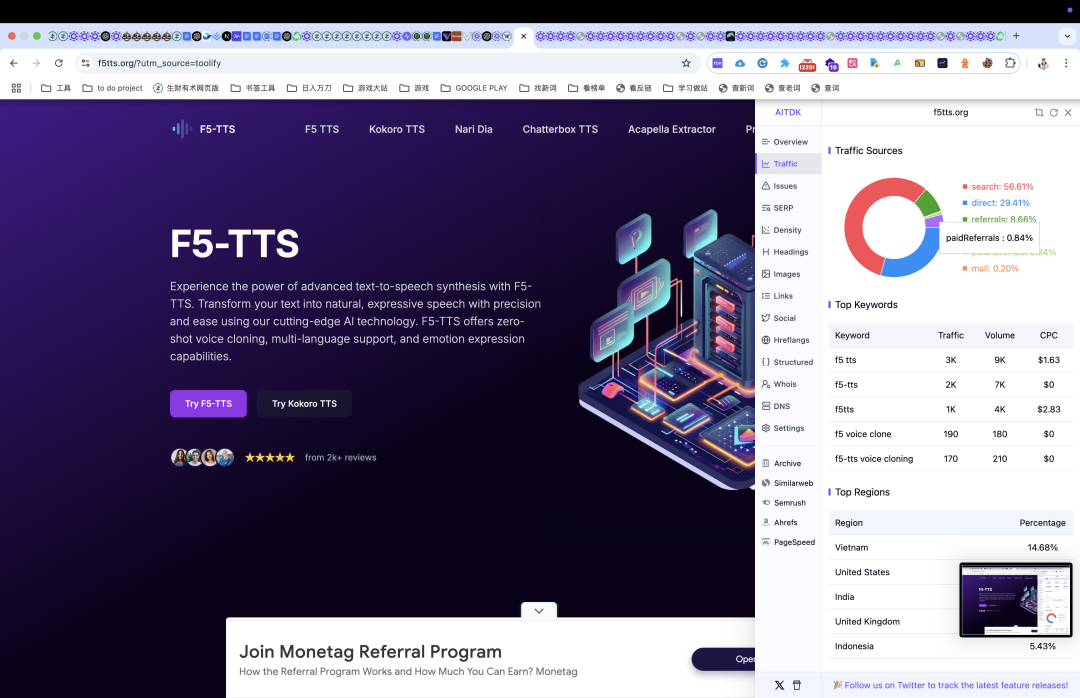Reload the page with the browser refresh button
Screen dimensions: 1080x698
[59, 63]
